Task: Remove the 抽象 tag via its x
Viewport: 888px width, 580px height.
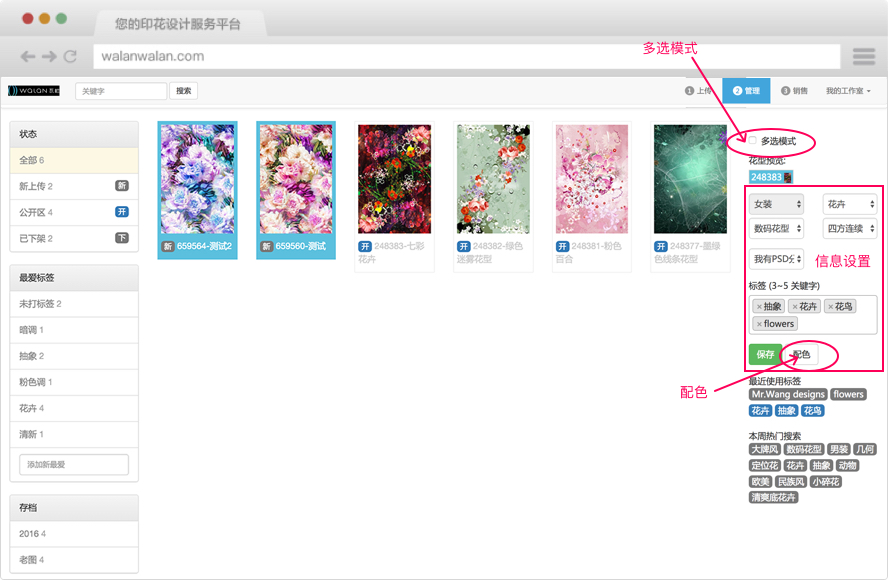Action: pos(759,307)
